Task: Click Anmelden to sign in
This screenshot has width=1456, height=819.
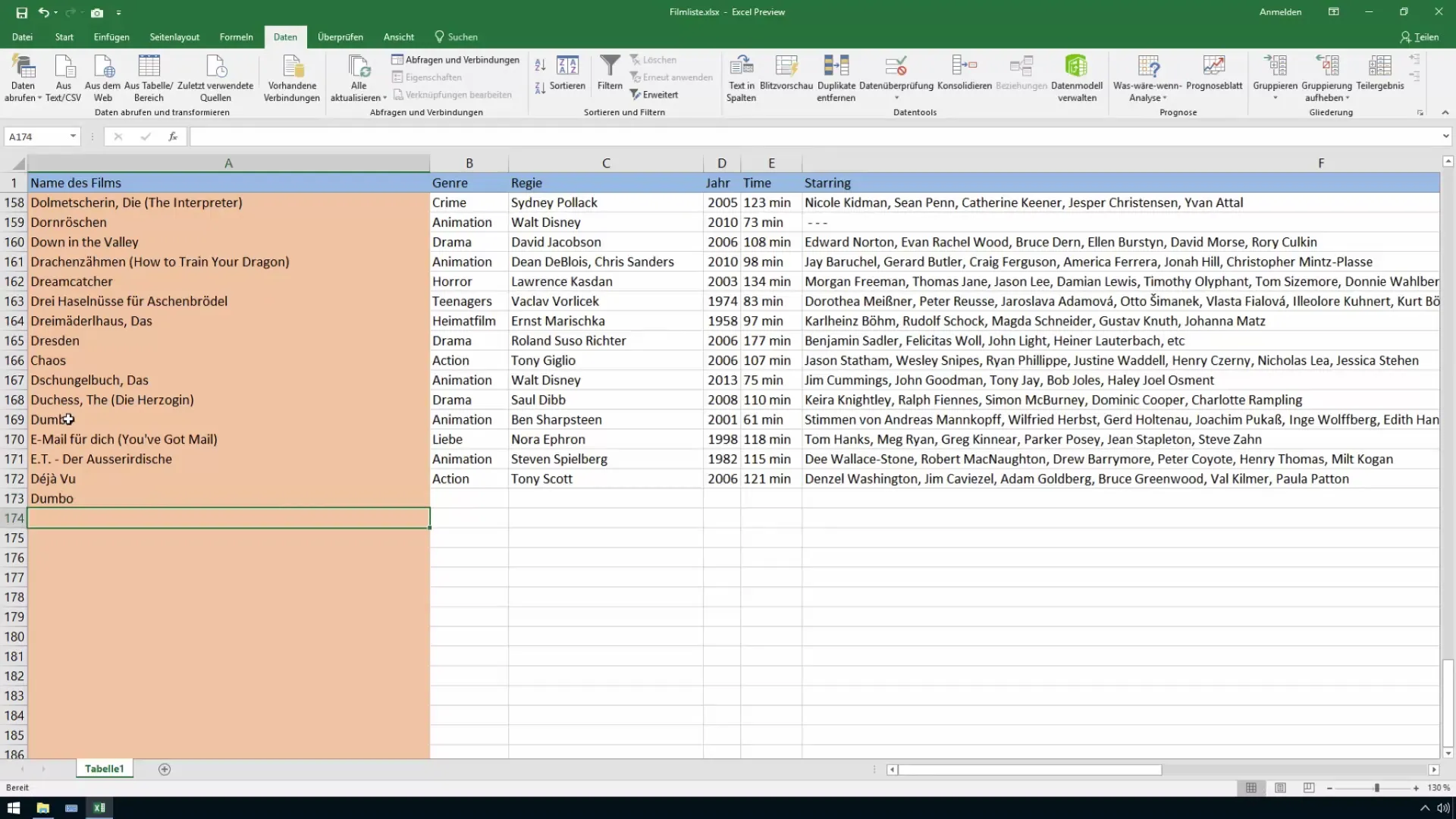Action: tap(1280, 12)
